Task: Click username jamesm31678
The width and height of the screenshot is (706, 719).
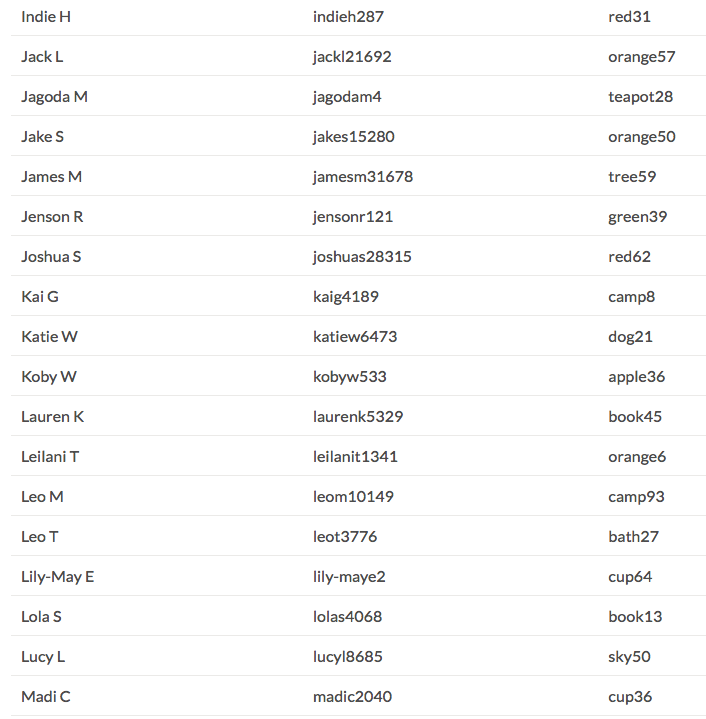Action: point(362,177)
